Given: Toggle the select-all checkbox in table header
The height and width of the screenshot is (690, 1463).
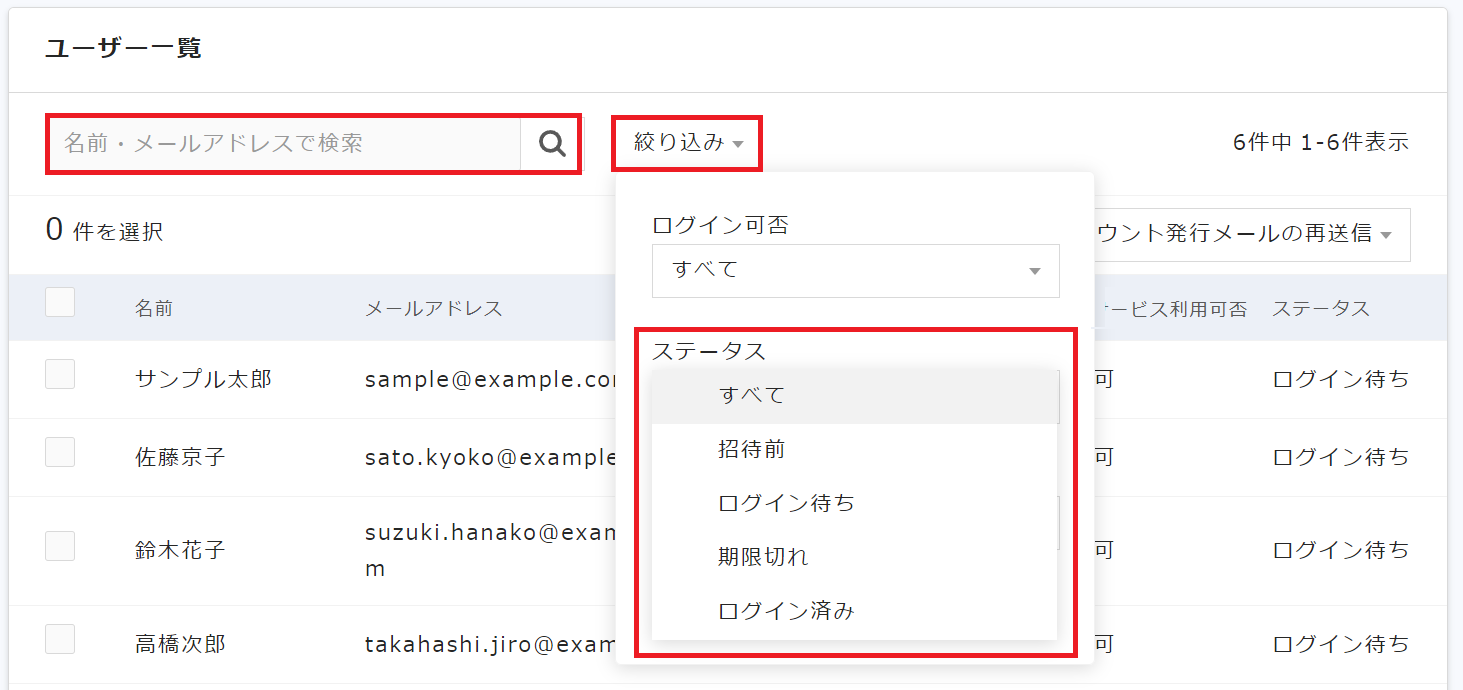Looking at the screenshot, I should pos(60,302).
